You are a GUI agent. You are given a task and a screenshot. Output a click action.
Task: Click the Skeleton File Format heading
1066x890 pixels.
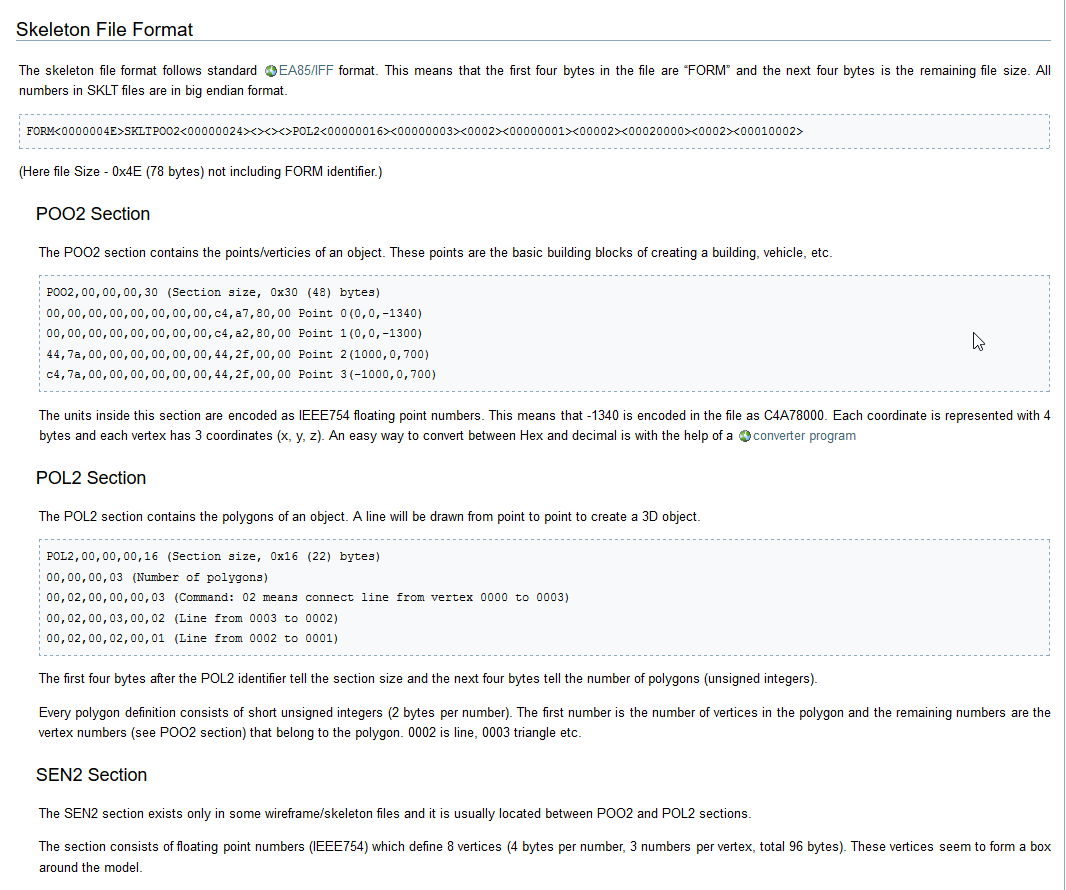coord(105,29)
